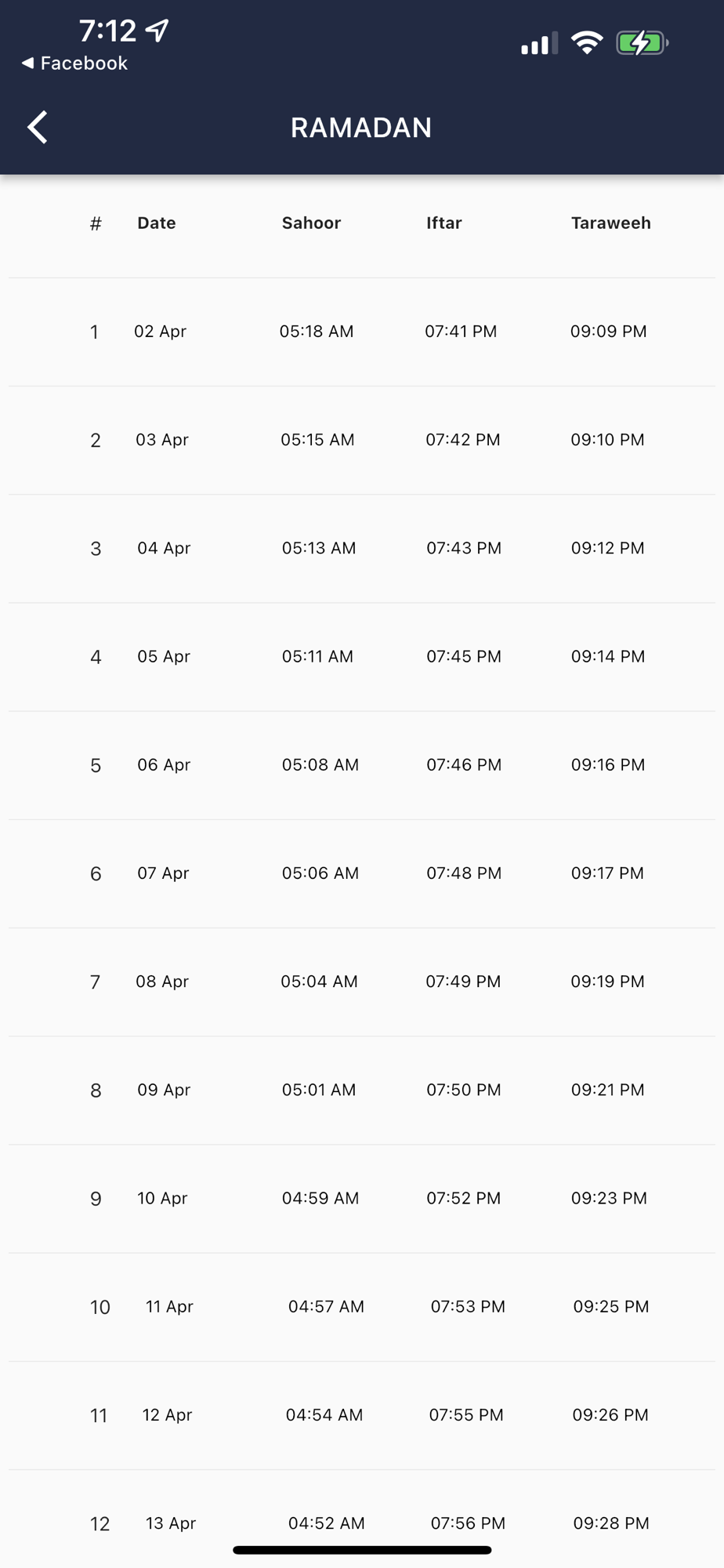724x1568 pixels.
Task: Select the Taraweeh column header
Action: pos(610,223)
